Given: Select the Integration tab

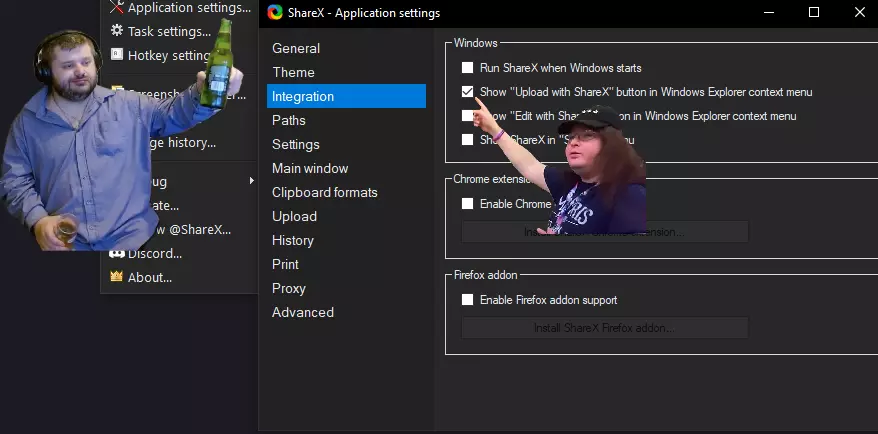Looking at the screenshot, I should coord(346,96).
